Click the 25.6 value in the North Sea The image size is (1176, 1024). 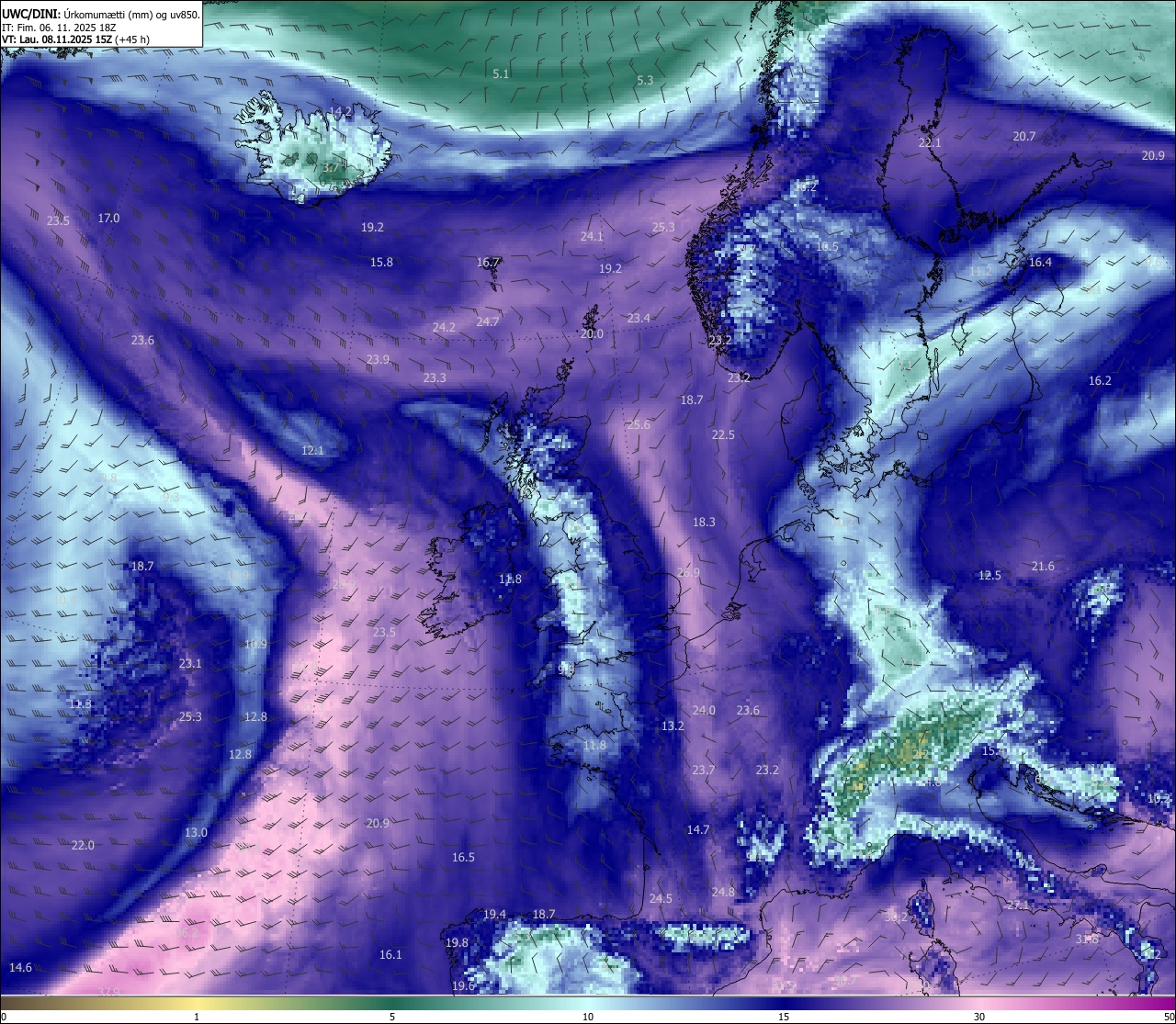[x=639, y=425]
